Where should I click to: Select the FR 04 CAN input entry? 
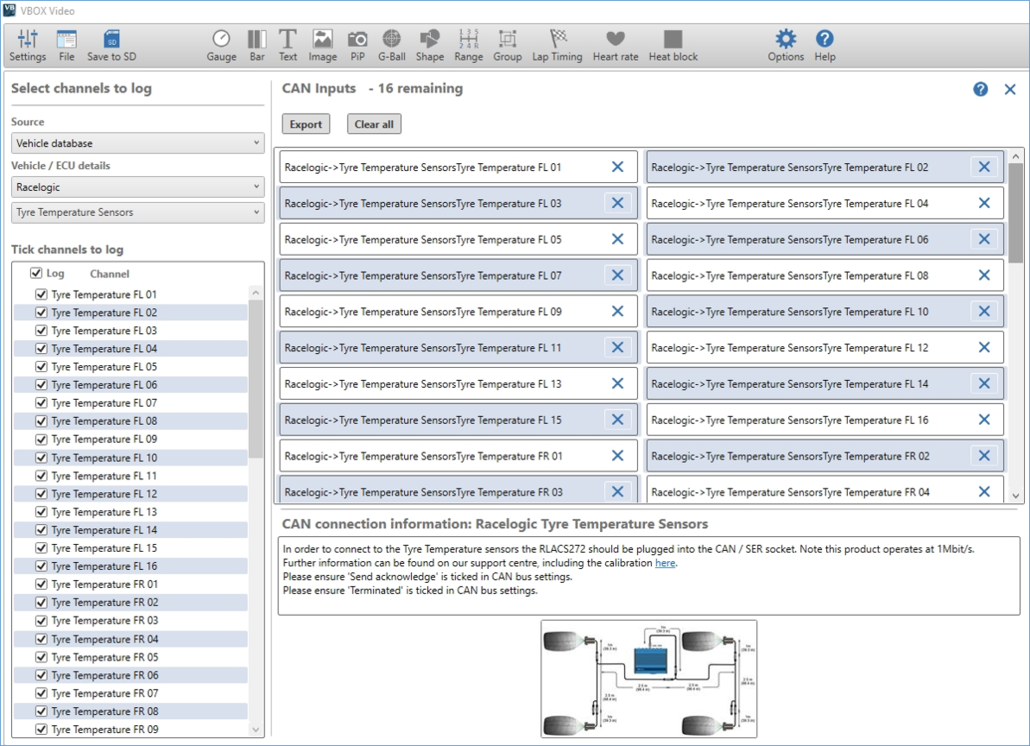(x=825, y=491)
